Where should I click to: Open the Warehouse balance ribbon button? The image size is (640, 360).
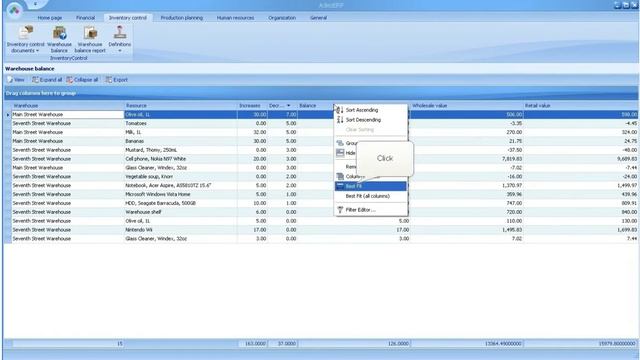pos(59,40)
